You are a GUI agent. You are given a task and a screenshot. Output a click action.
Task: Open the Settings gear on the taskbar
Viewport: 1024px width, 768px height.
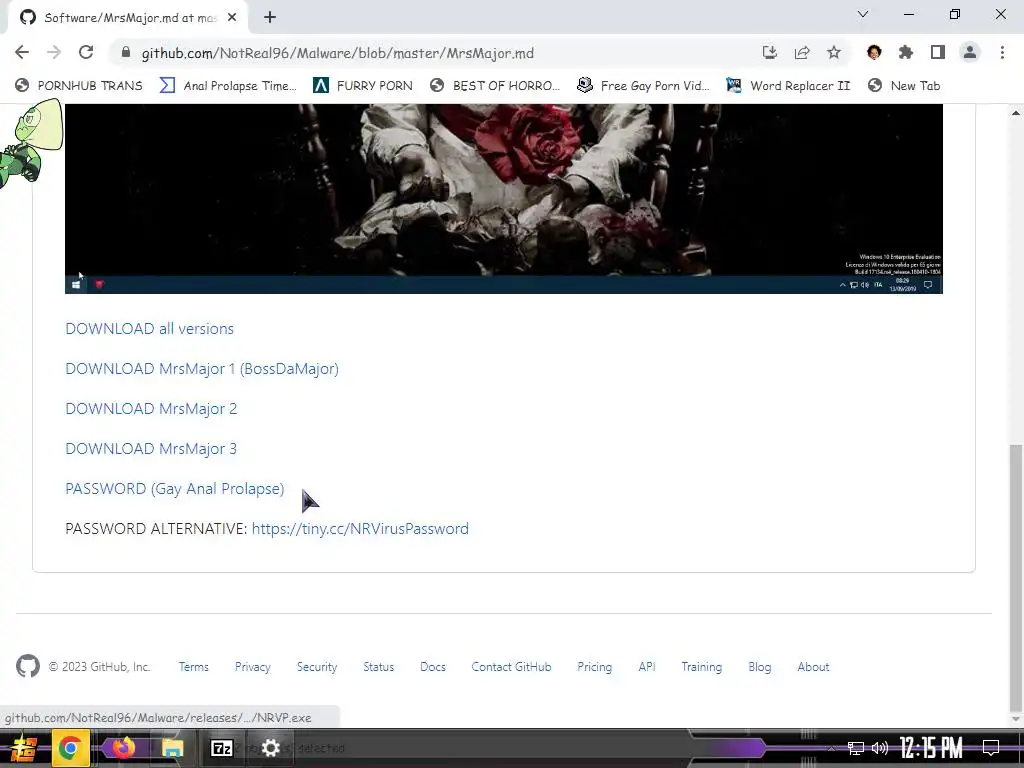[x=270, y=748]
